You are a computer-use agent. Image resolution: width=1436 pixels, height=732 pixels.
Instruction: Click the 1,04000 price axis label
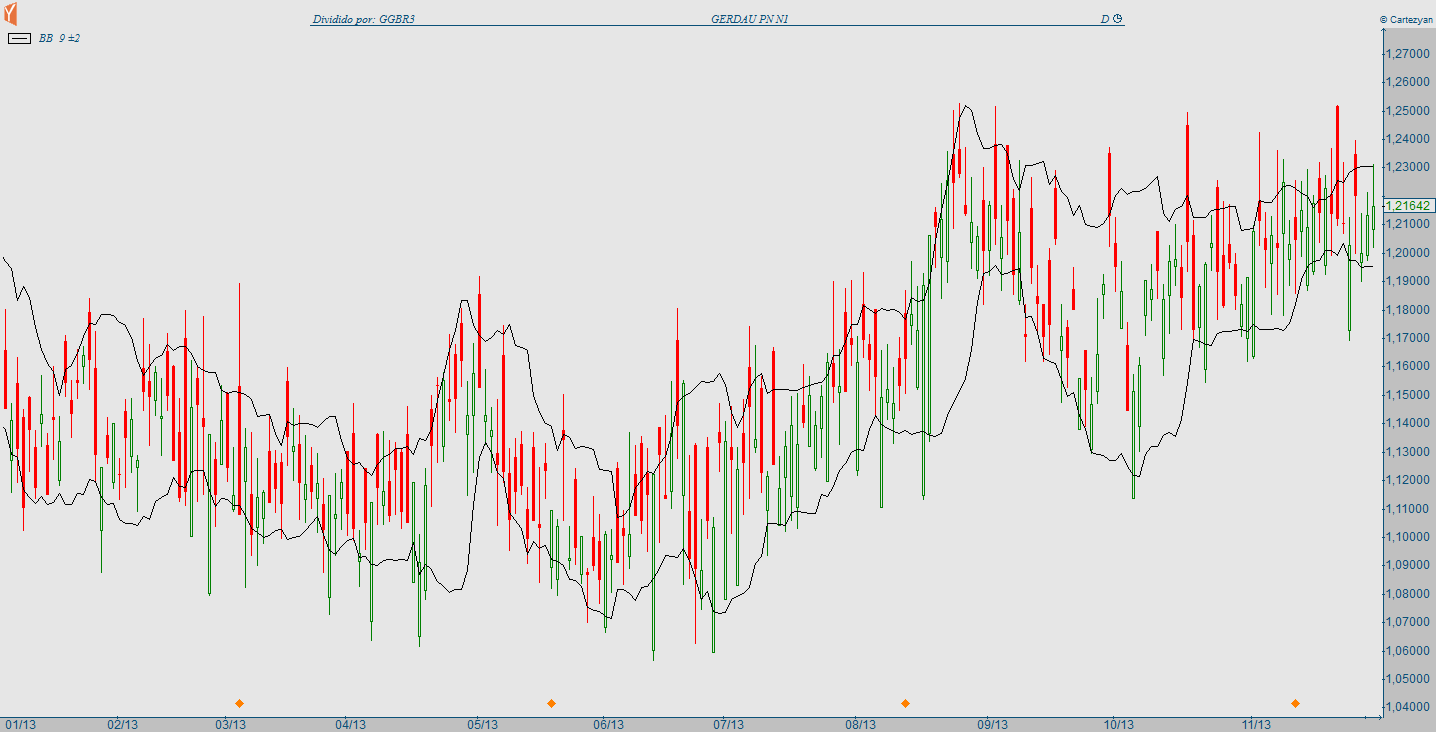(x=1407, y=707)
